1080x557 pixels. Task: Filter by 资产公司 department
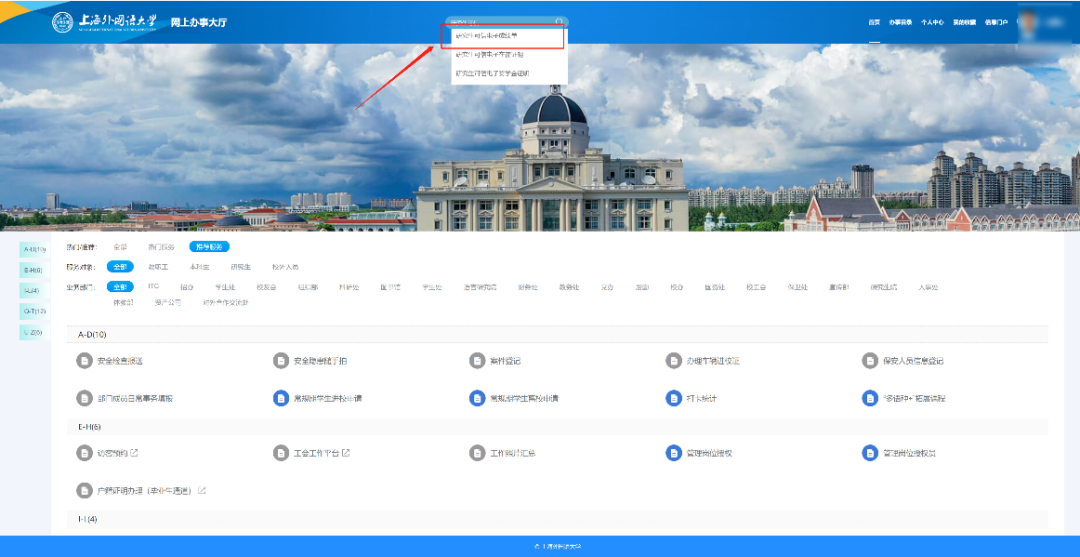168,302
